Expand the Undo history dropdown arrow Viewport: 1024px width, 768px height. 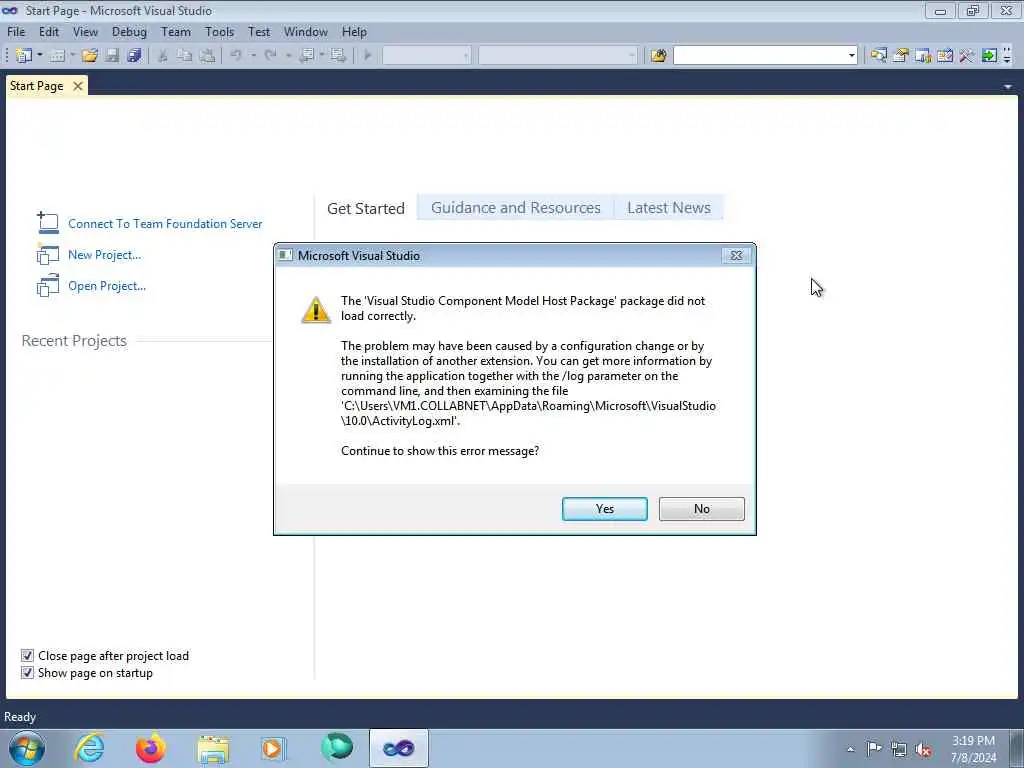tap(253, 56)
